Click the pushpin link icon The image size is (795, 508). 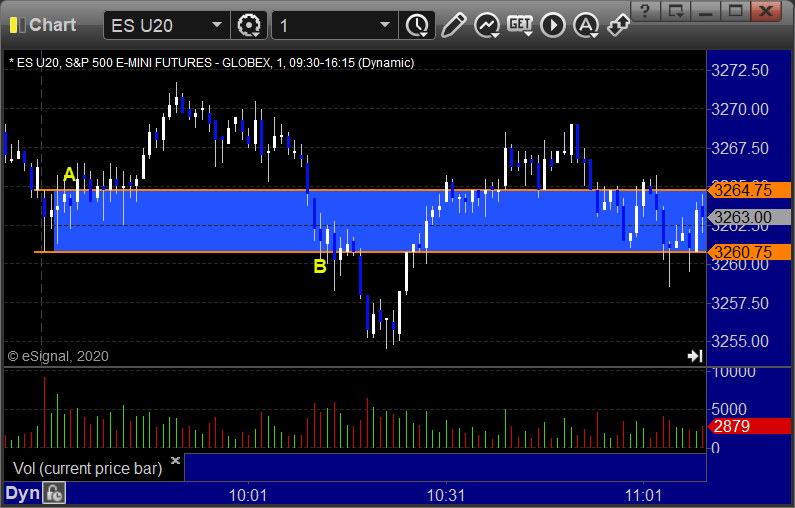point(618,25)
